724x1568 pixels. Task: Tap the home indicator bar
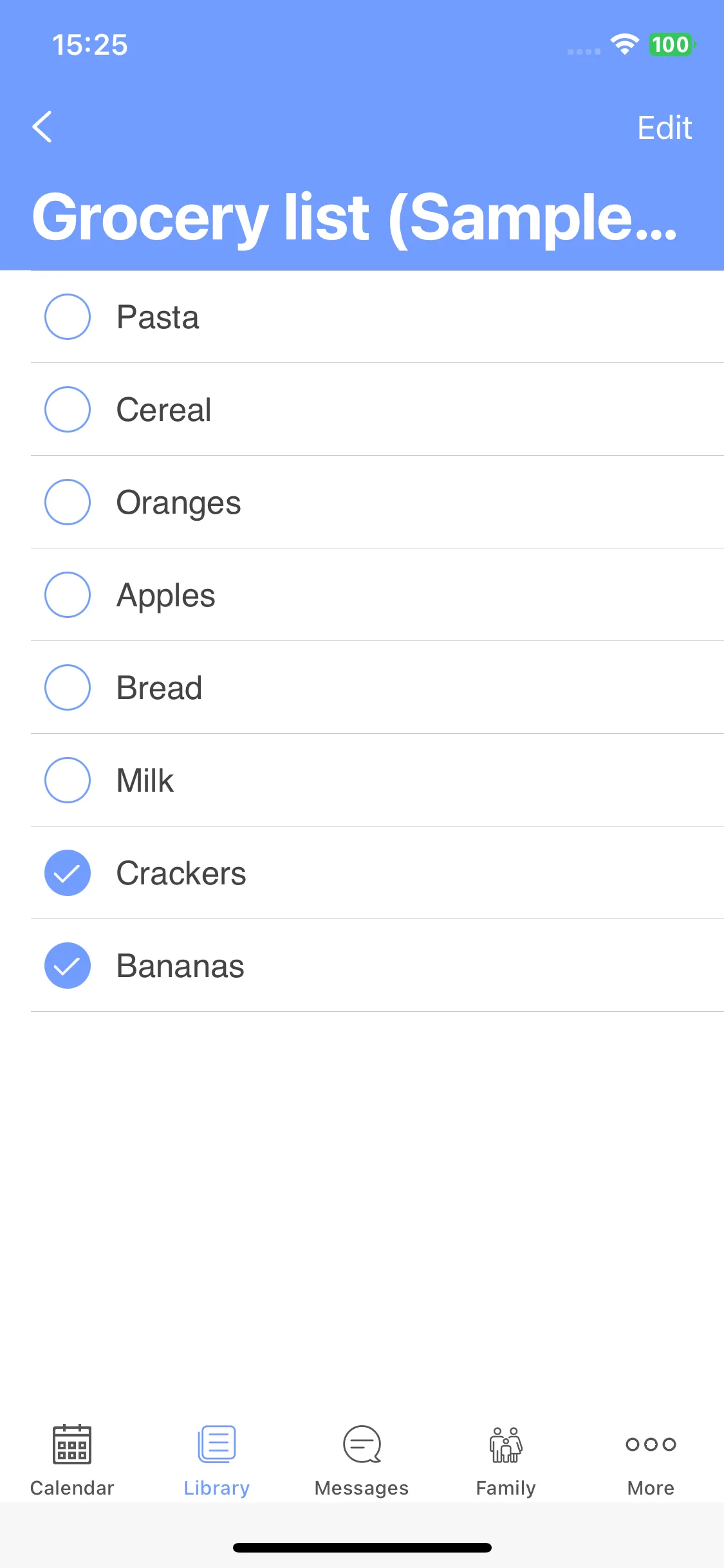point(362,1547)
